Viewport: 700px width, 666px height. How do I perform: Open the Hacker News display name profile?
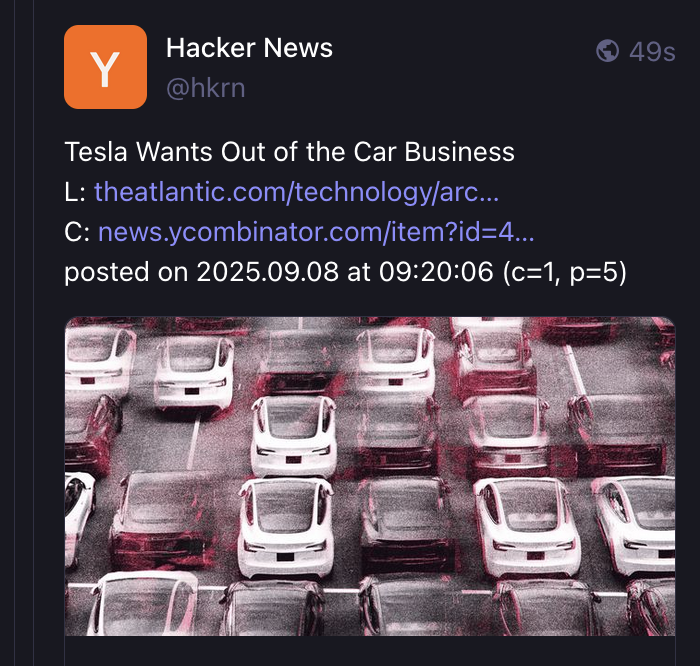[249, 48]
